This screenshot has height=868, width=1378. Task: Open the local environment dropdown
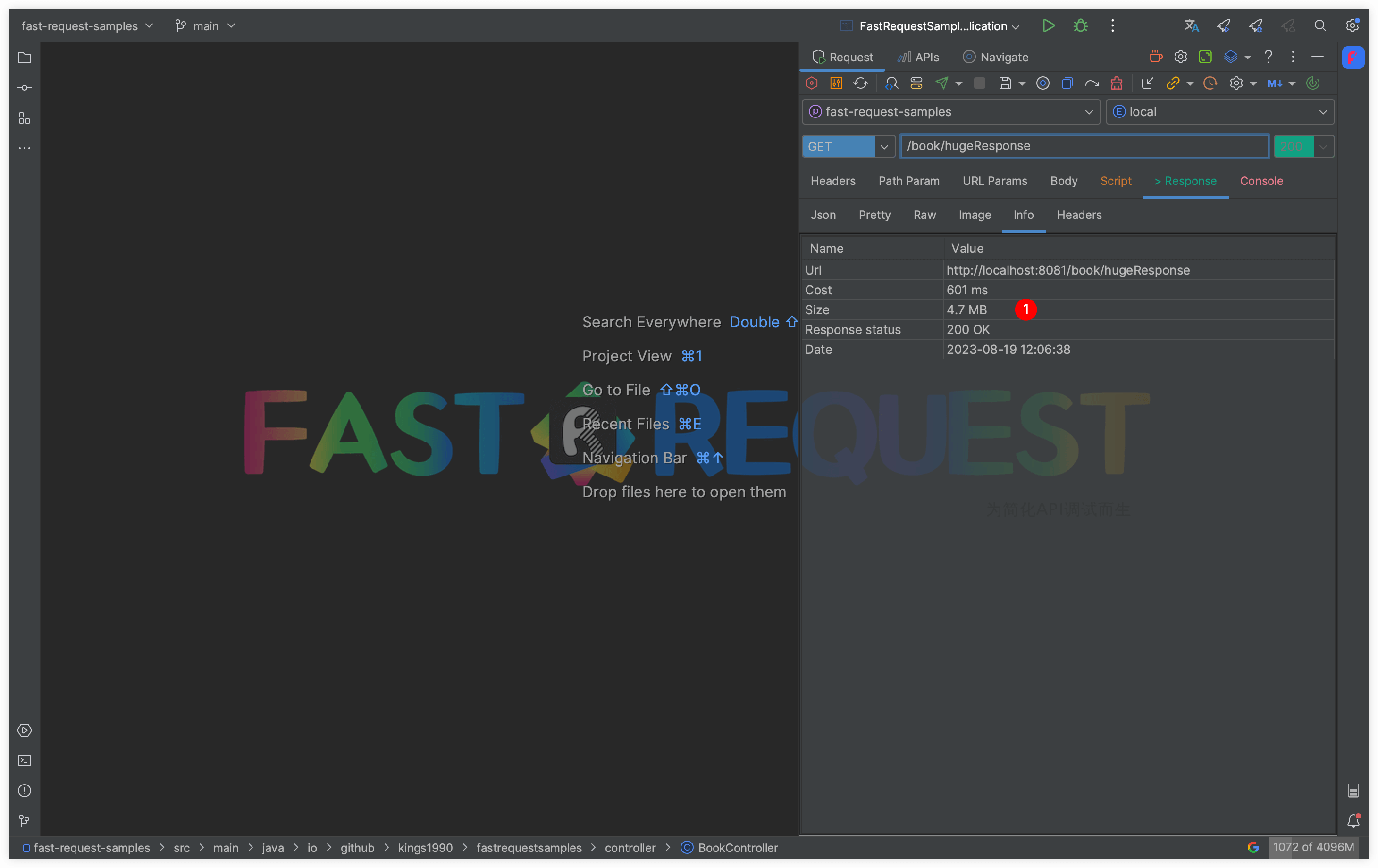tap(1219, 112)
